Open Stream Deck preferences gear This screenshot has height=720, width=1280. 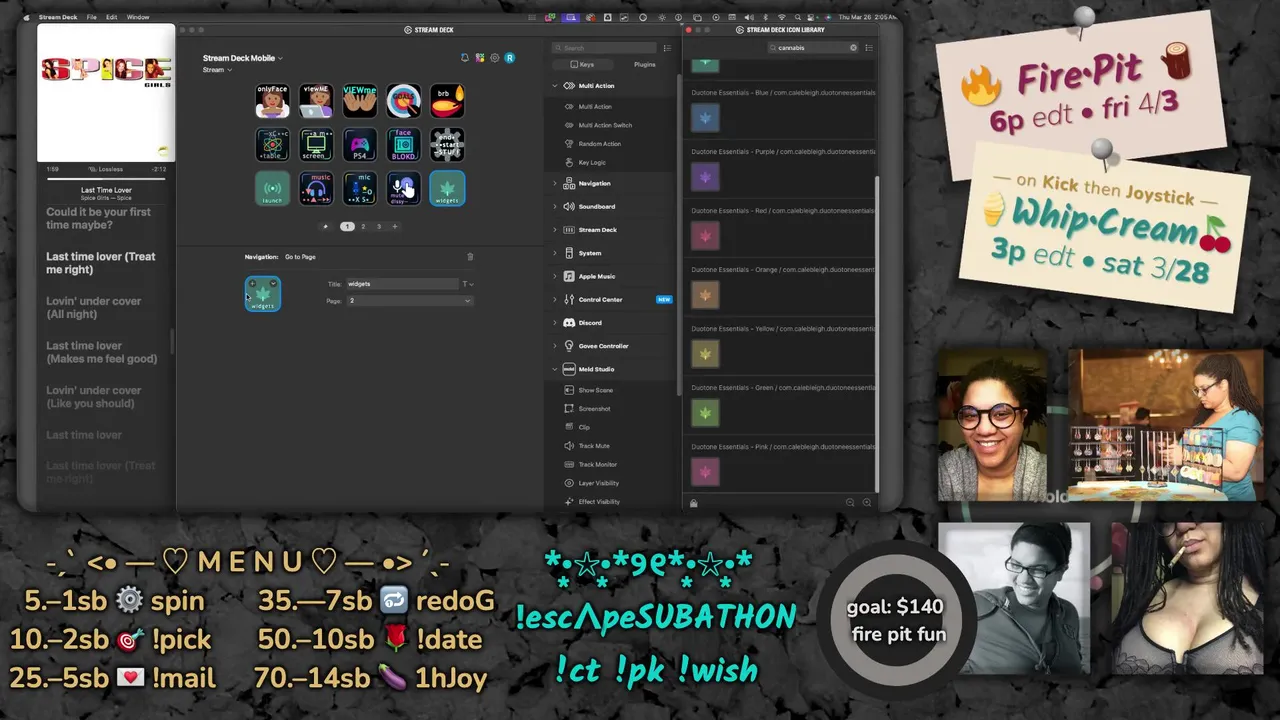click(495, 58)
